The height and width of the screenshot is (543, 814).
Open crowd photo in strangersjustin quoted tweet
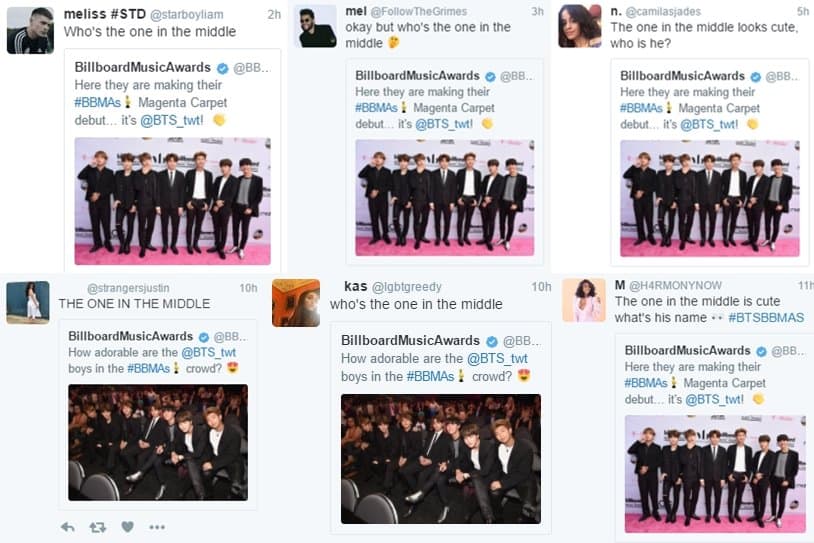coord(158,442)
